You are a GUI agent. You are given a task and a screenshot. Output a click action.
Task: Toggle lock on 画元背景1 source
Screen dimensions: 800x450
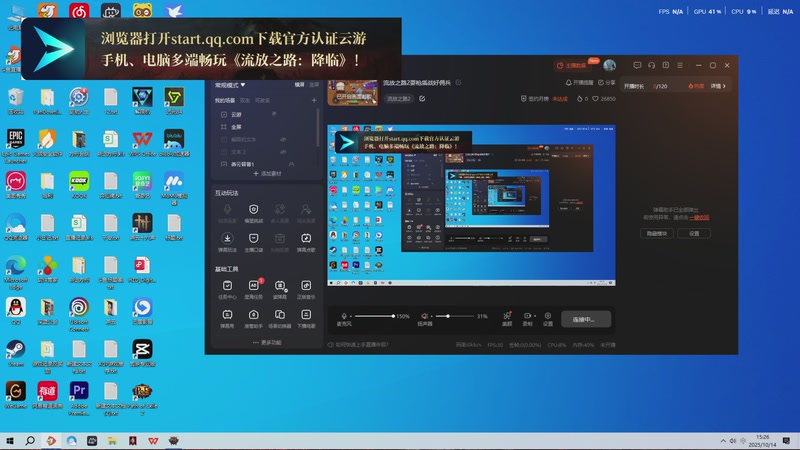click(291, 164)
